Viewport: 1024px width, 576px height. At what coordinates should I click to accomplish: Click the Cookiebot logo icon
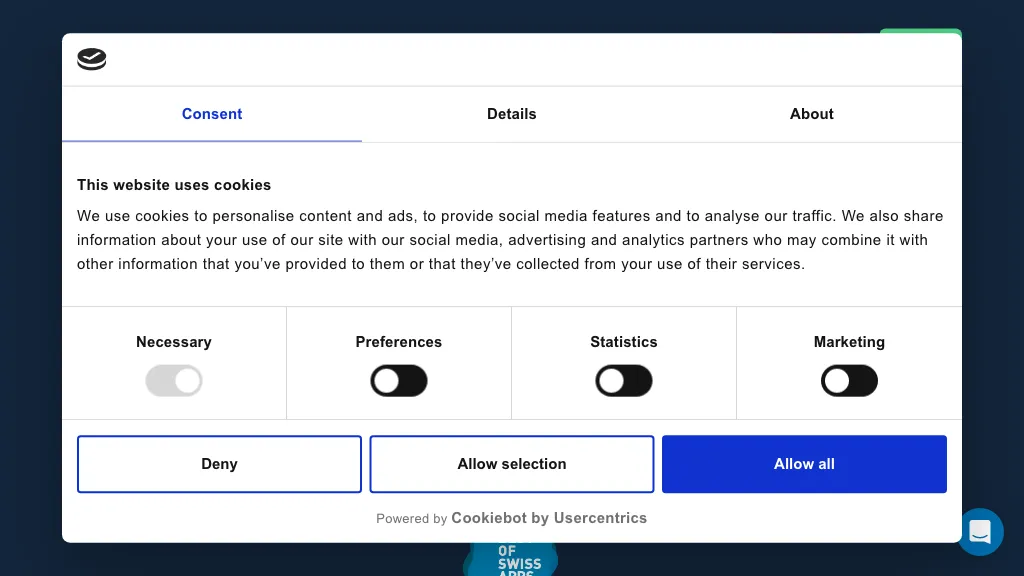92,60
